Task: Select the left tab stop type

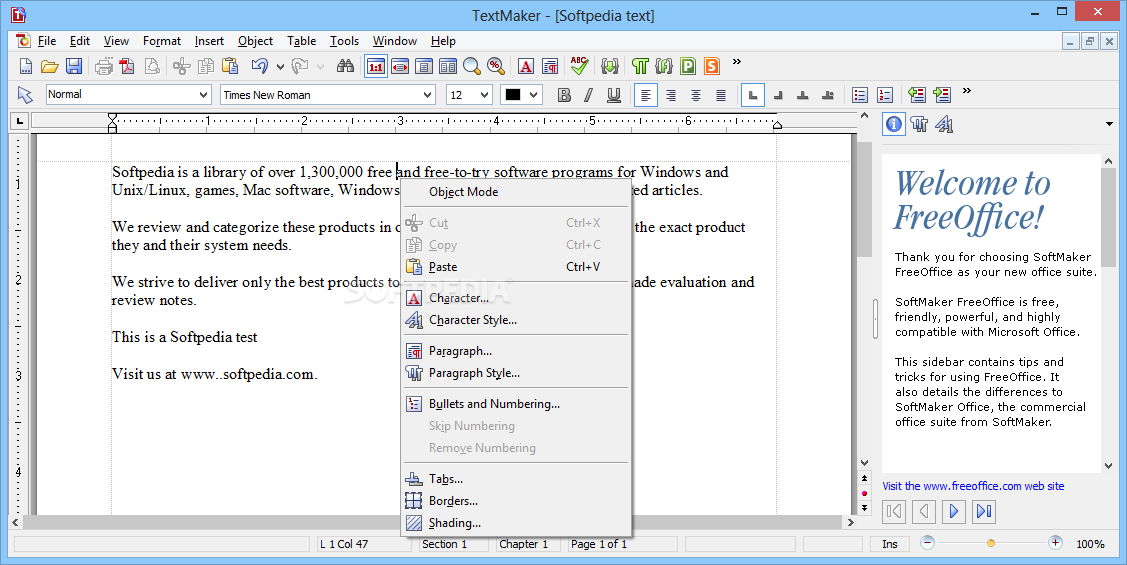Action: 753,95
